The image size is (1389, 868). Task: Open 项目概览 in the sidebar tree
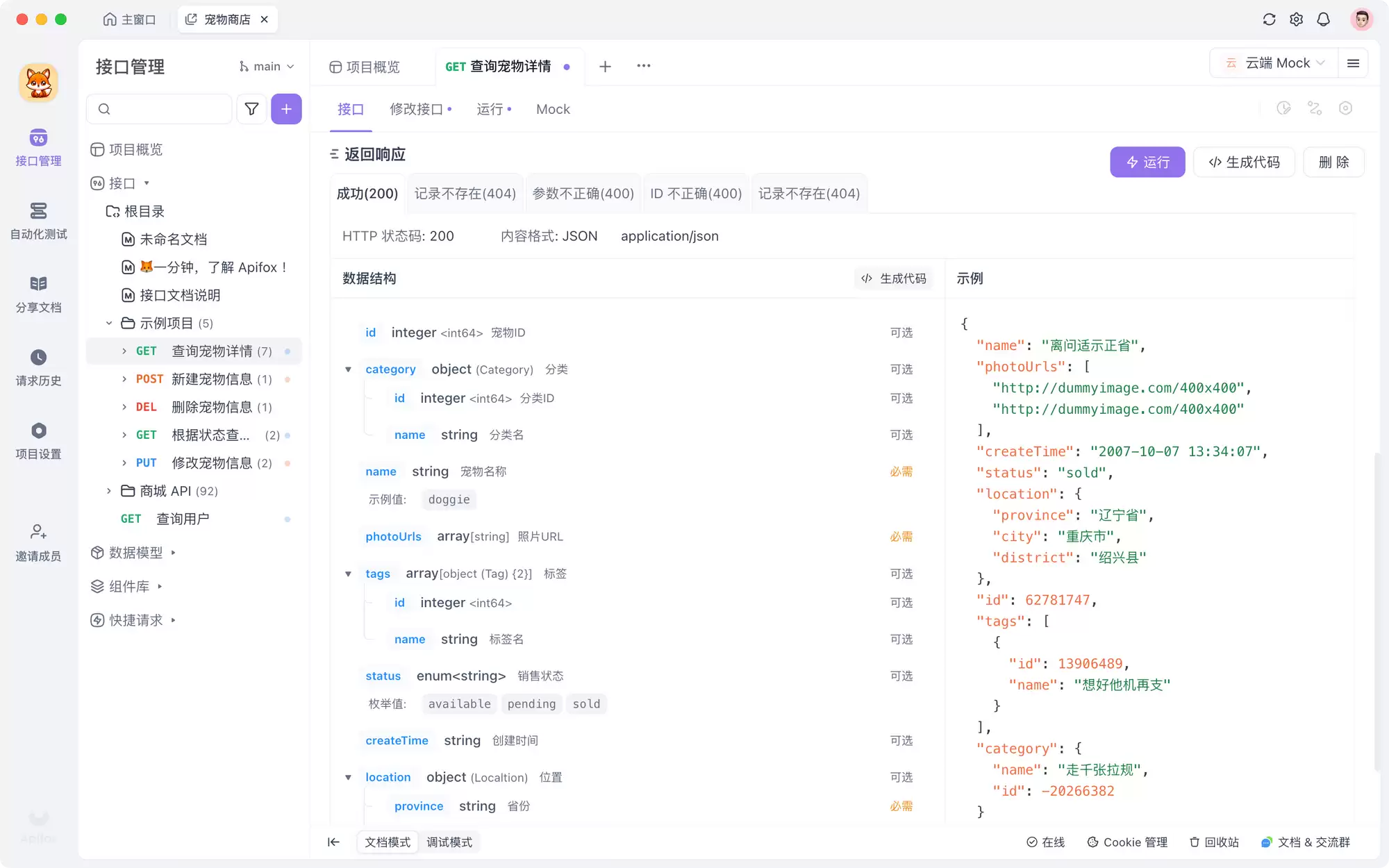click(x=126, y=150)
